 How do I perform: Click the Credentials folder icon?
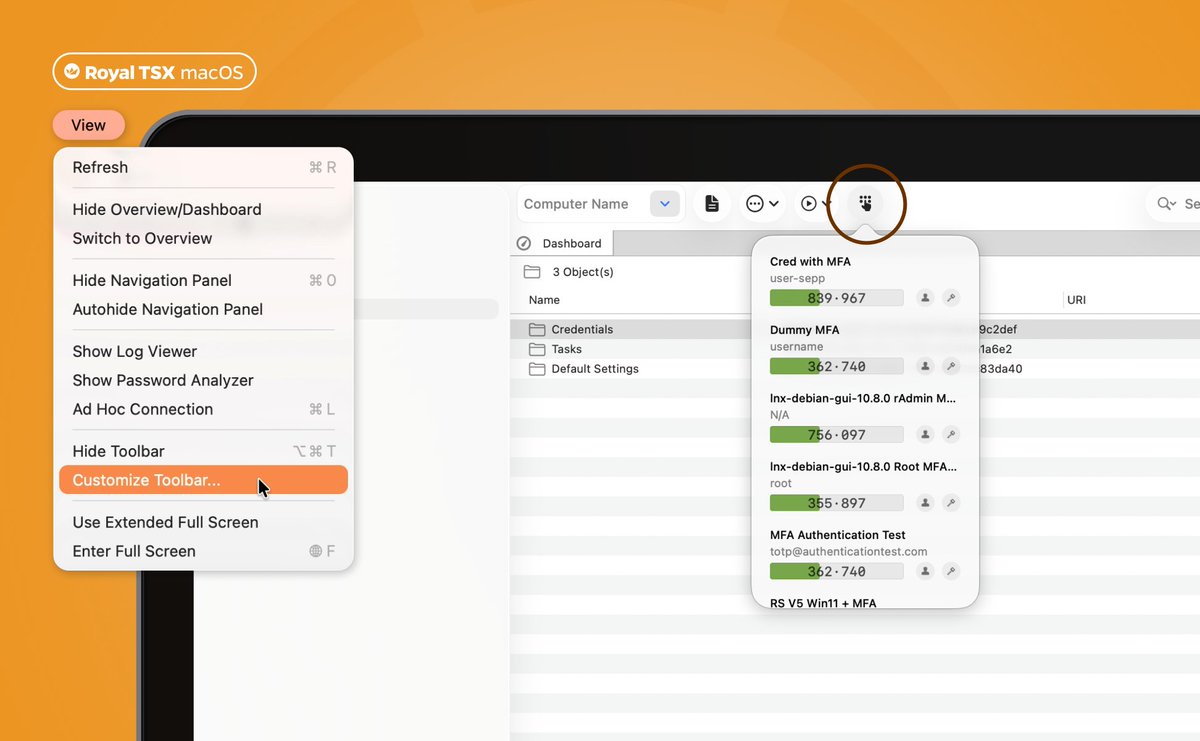pos(537,329)
